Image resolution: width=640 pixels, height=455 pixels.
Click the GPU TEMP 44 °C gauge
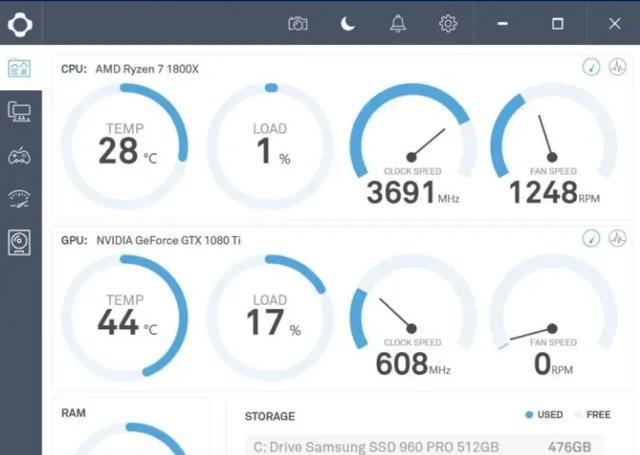125,317
